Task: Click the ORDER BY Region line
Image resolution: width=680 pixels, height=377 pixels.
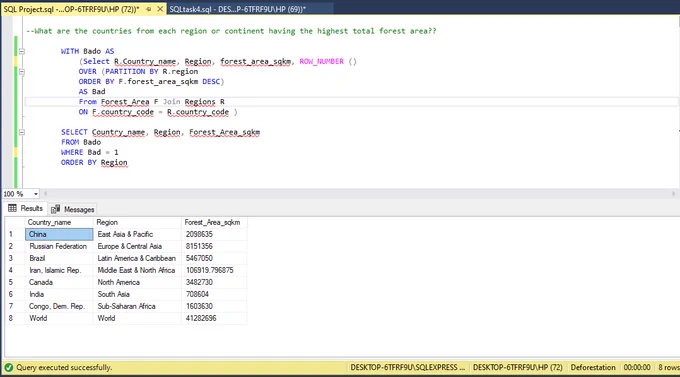Action: [x=94, y=163]
